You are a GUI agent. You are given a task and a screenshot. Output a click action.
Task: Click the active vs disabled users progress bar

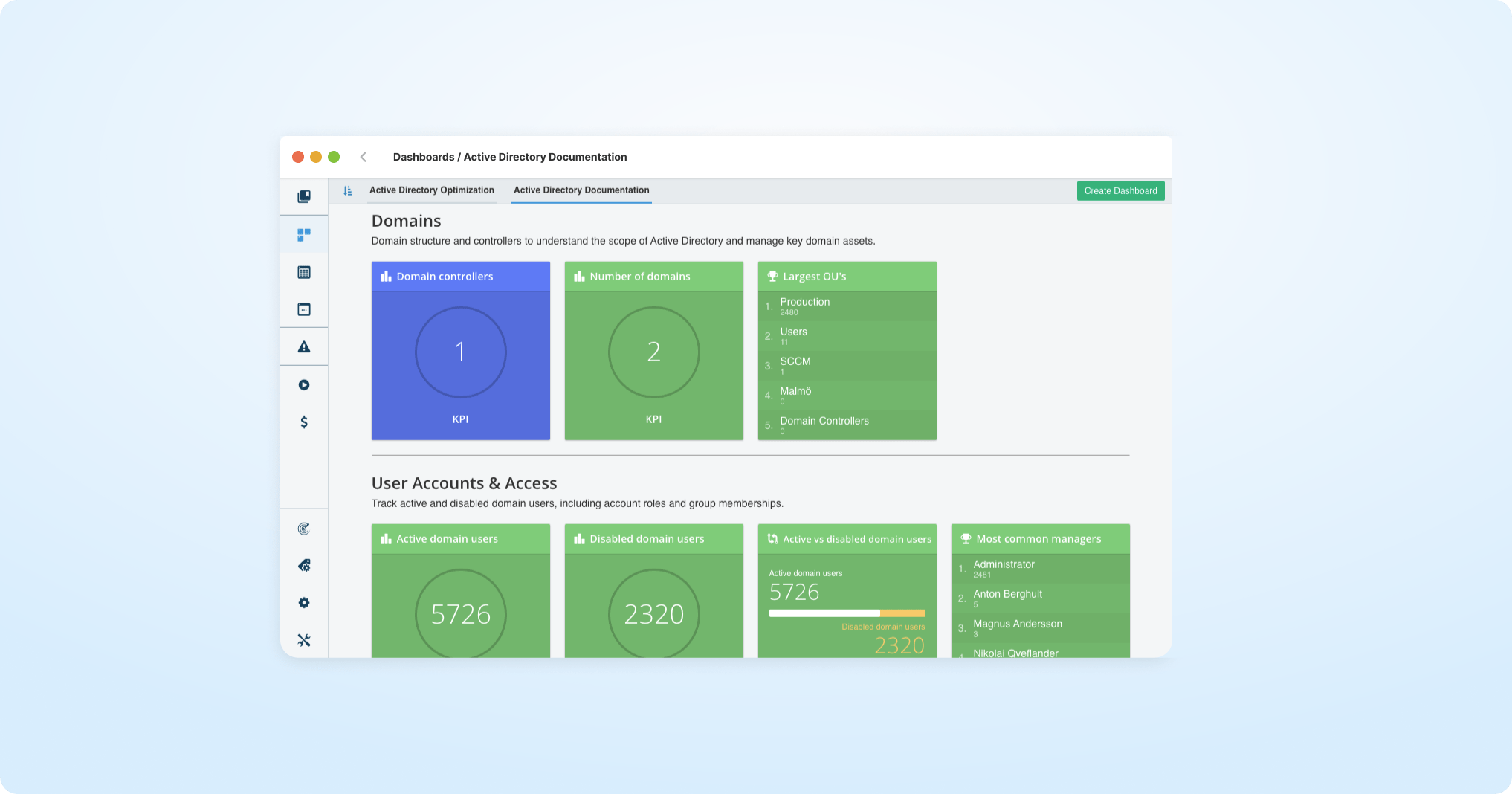tap(847, 613)
